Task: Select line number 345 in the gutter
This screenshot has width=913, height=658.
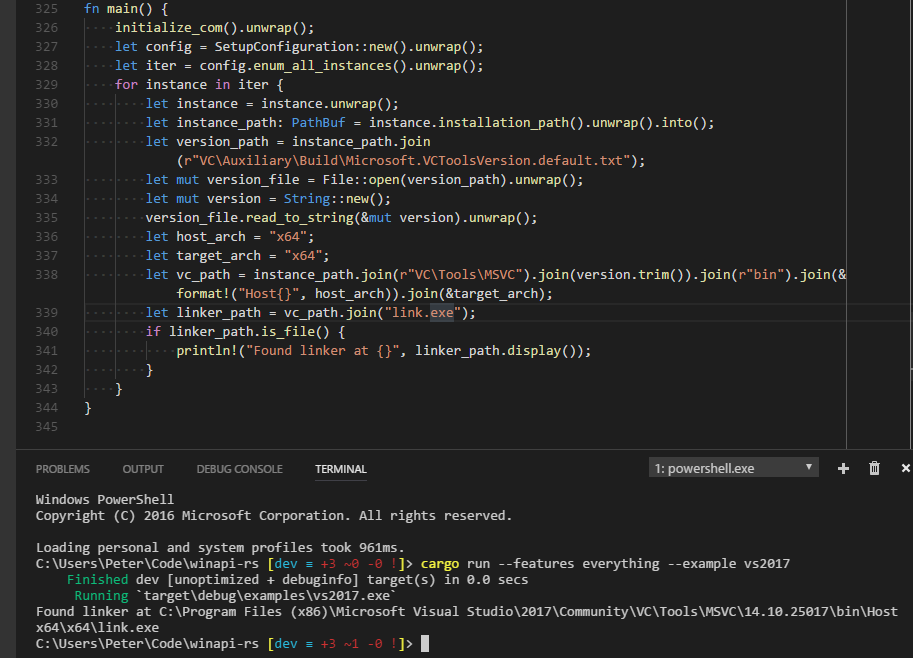Action: point(47,427)
